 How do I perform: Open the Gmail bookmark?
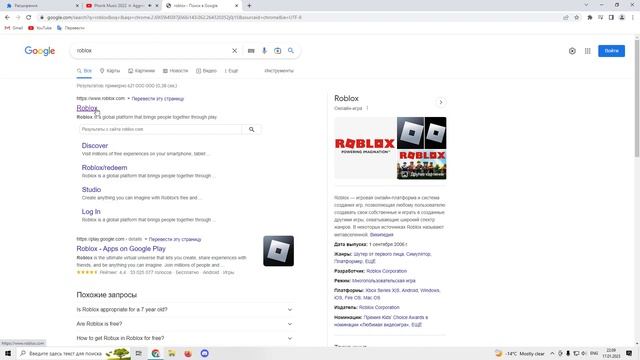[14, 28]
